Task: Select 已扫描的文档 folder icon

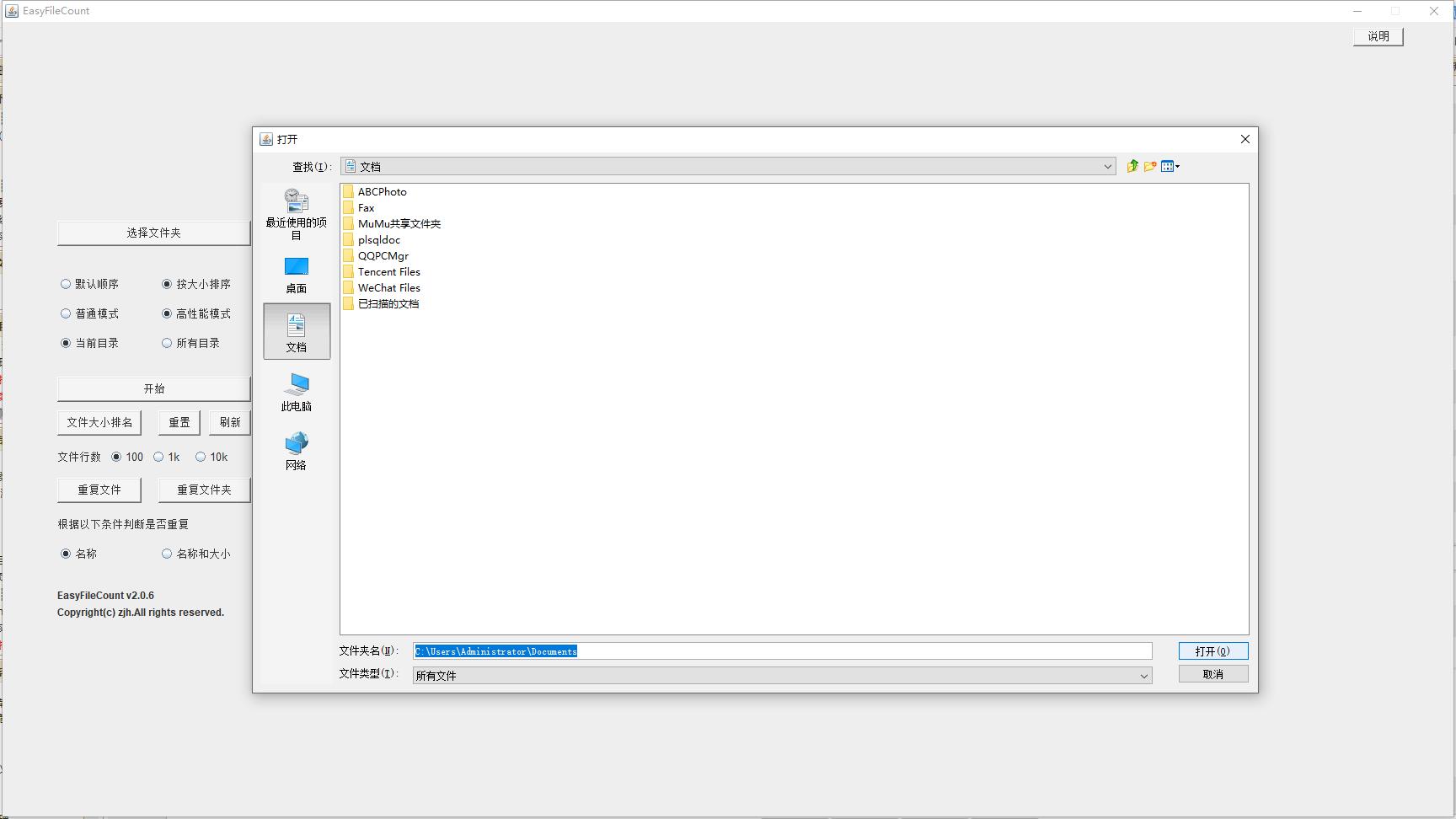Action: [x=348, y=303]
